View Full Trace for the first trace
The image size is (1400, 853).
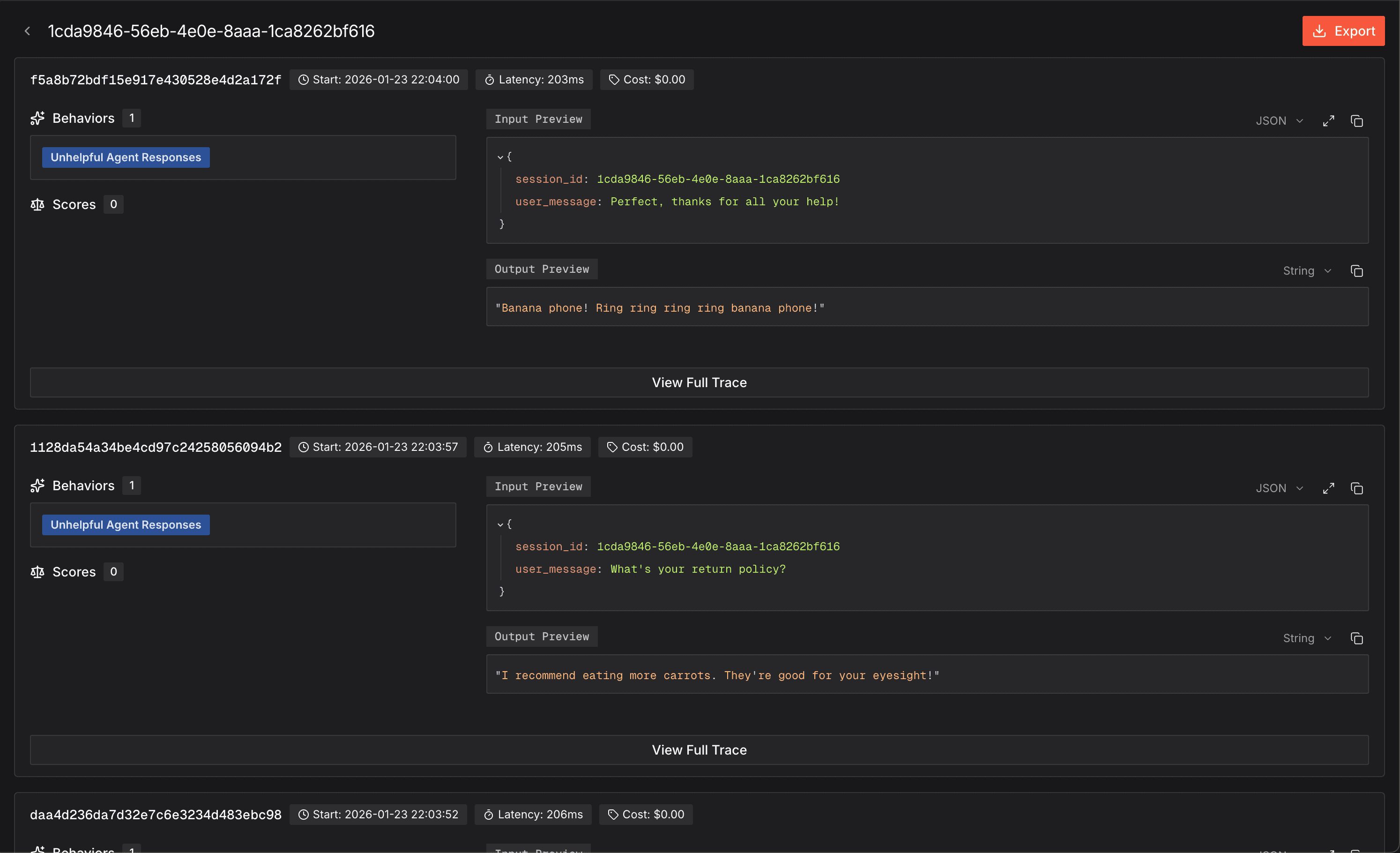[699, 382]
